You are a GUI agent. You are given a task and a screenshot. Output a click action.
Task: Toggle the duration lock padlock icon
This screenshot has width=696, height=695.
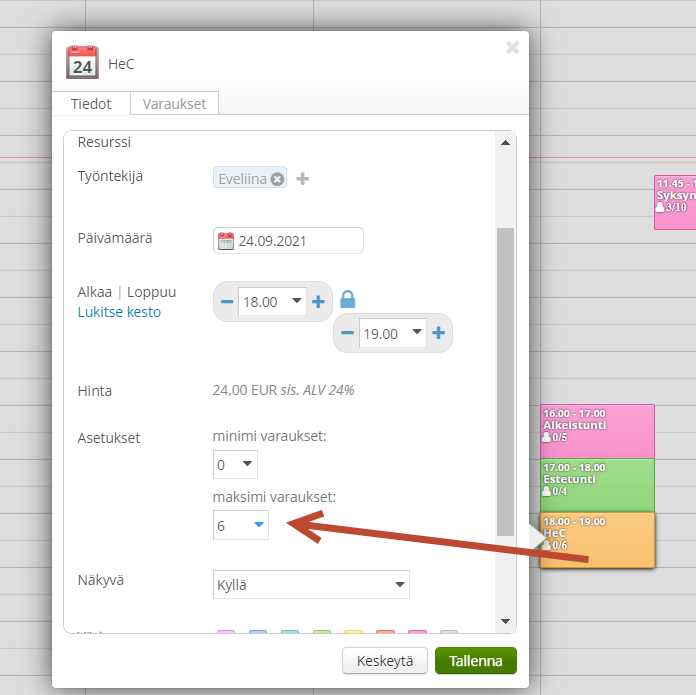point(348,299)
